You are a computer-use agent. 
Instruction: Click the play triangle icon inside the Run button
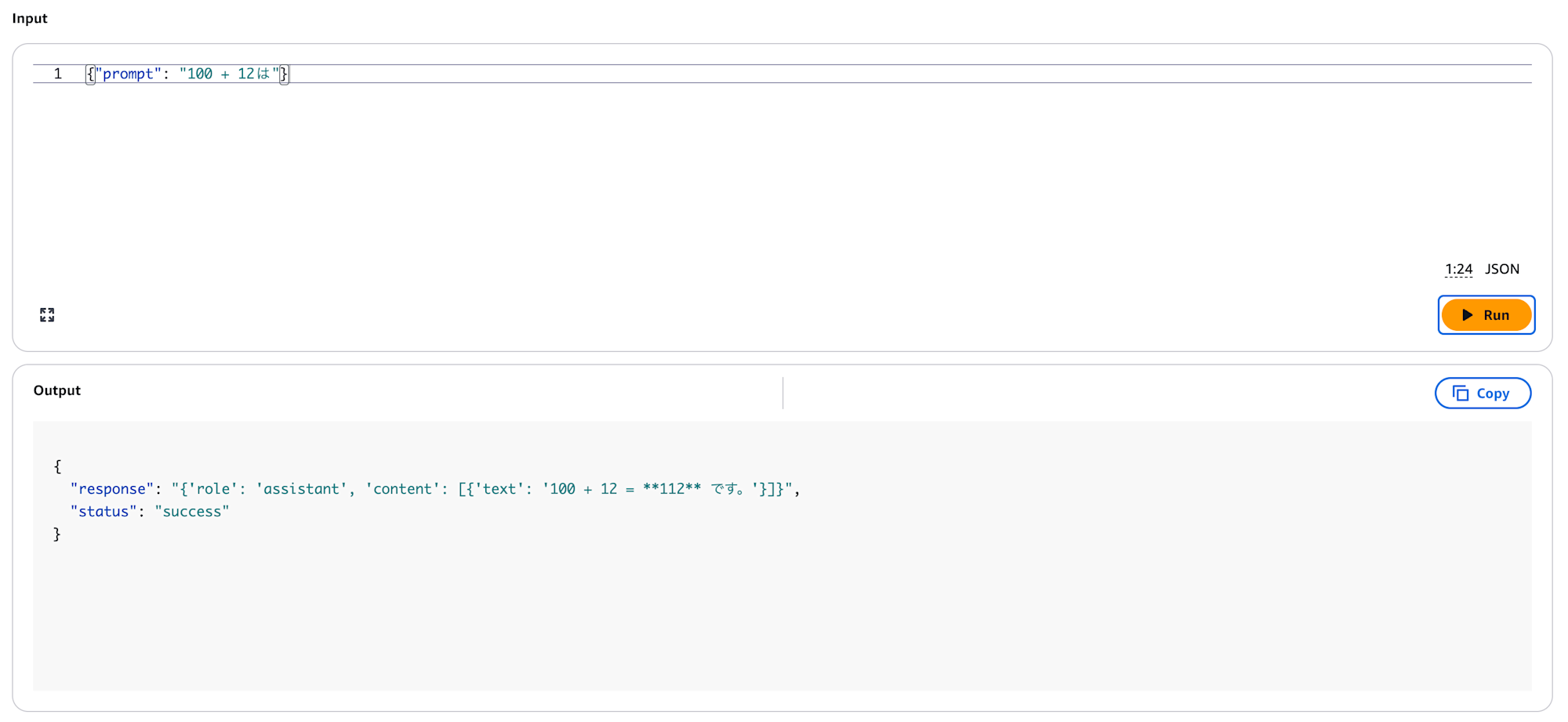(1467, 314)
